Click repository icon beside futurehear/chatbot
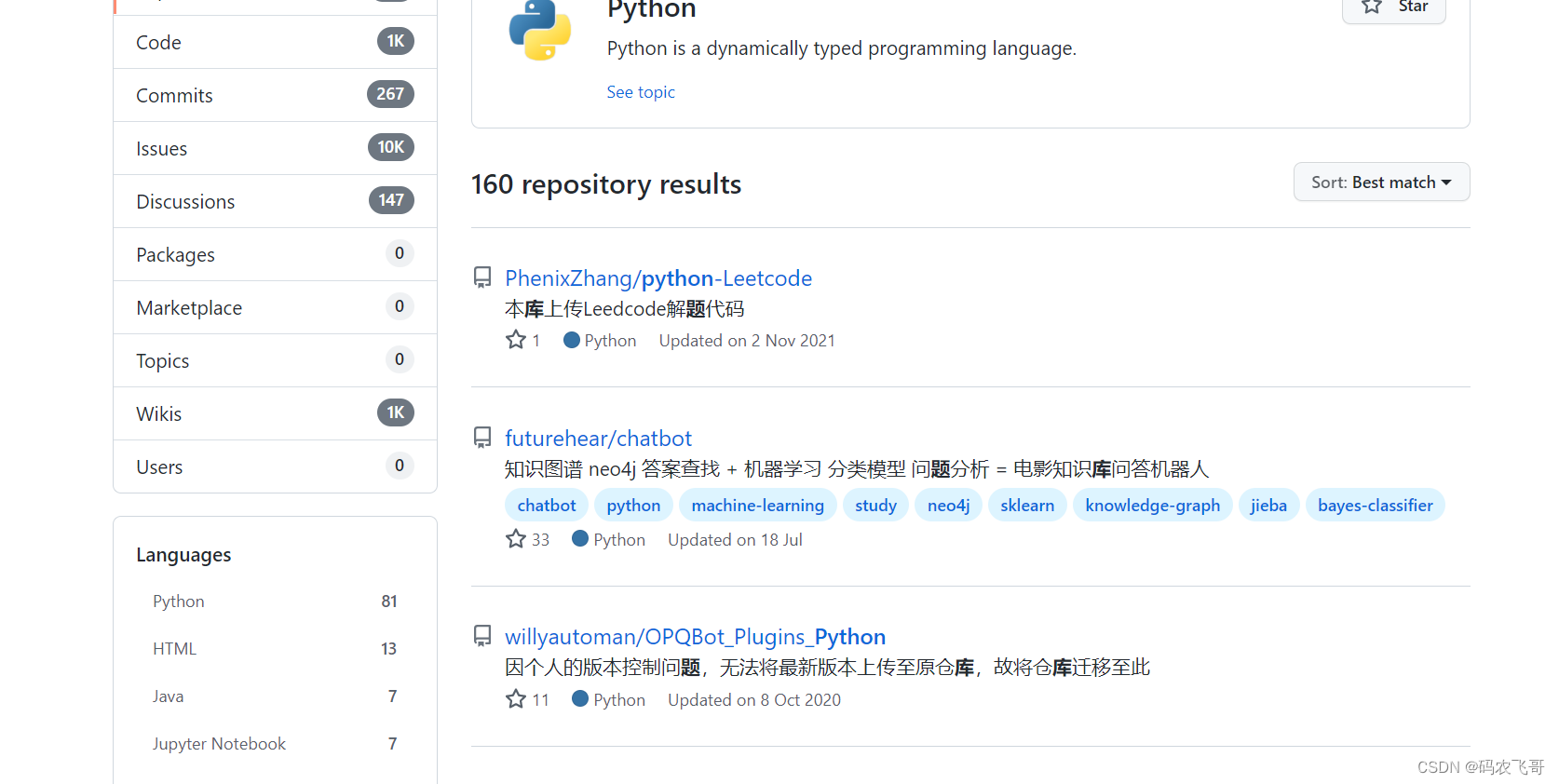Screen dimensions: 1559x784 [x=482, y=438]
